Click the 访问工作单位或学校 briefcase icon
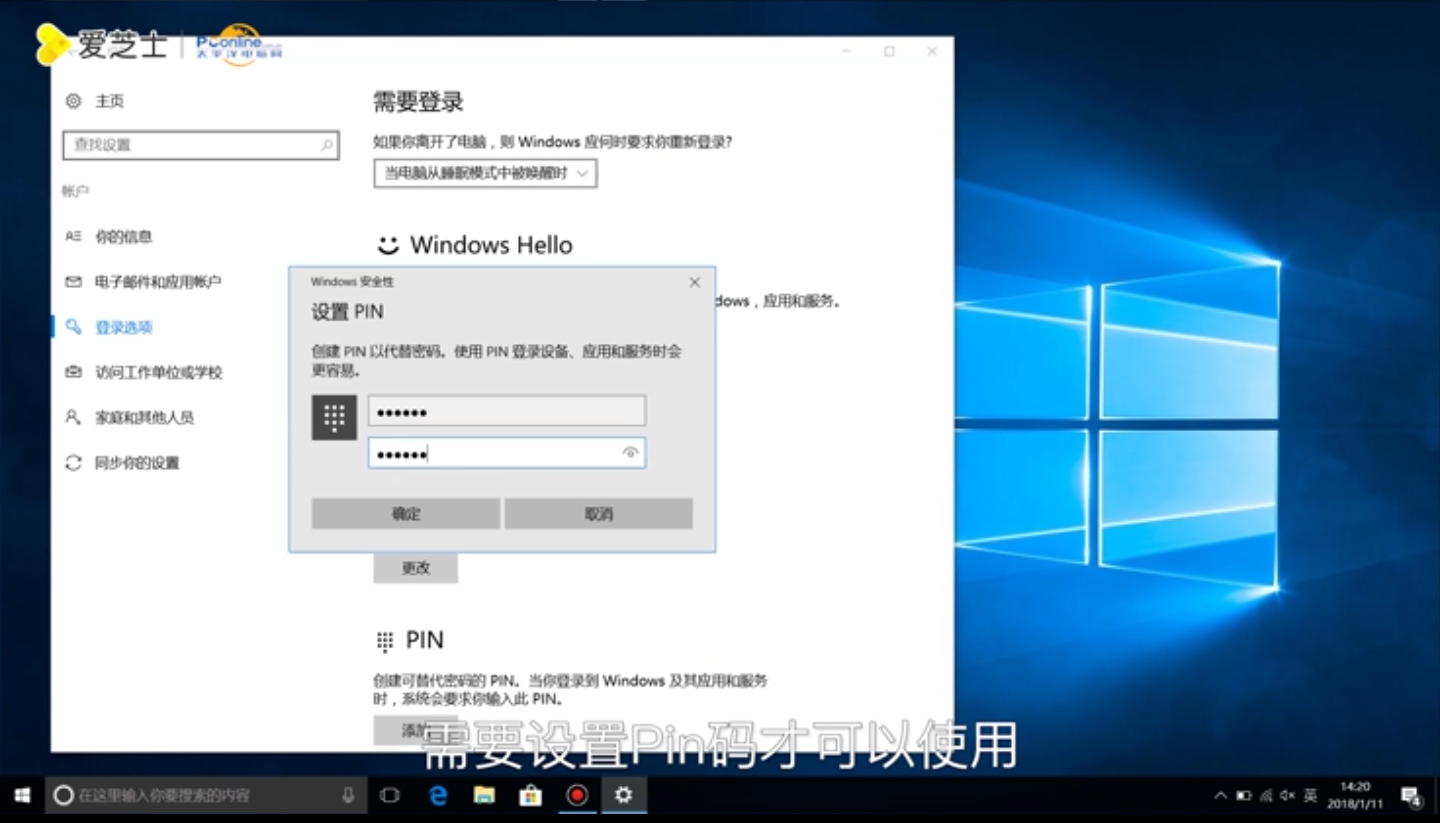 pos(73,372)
